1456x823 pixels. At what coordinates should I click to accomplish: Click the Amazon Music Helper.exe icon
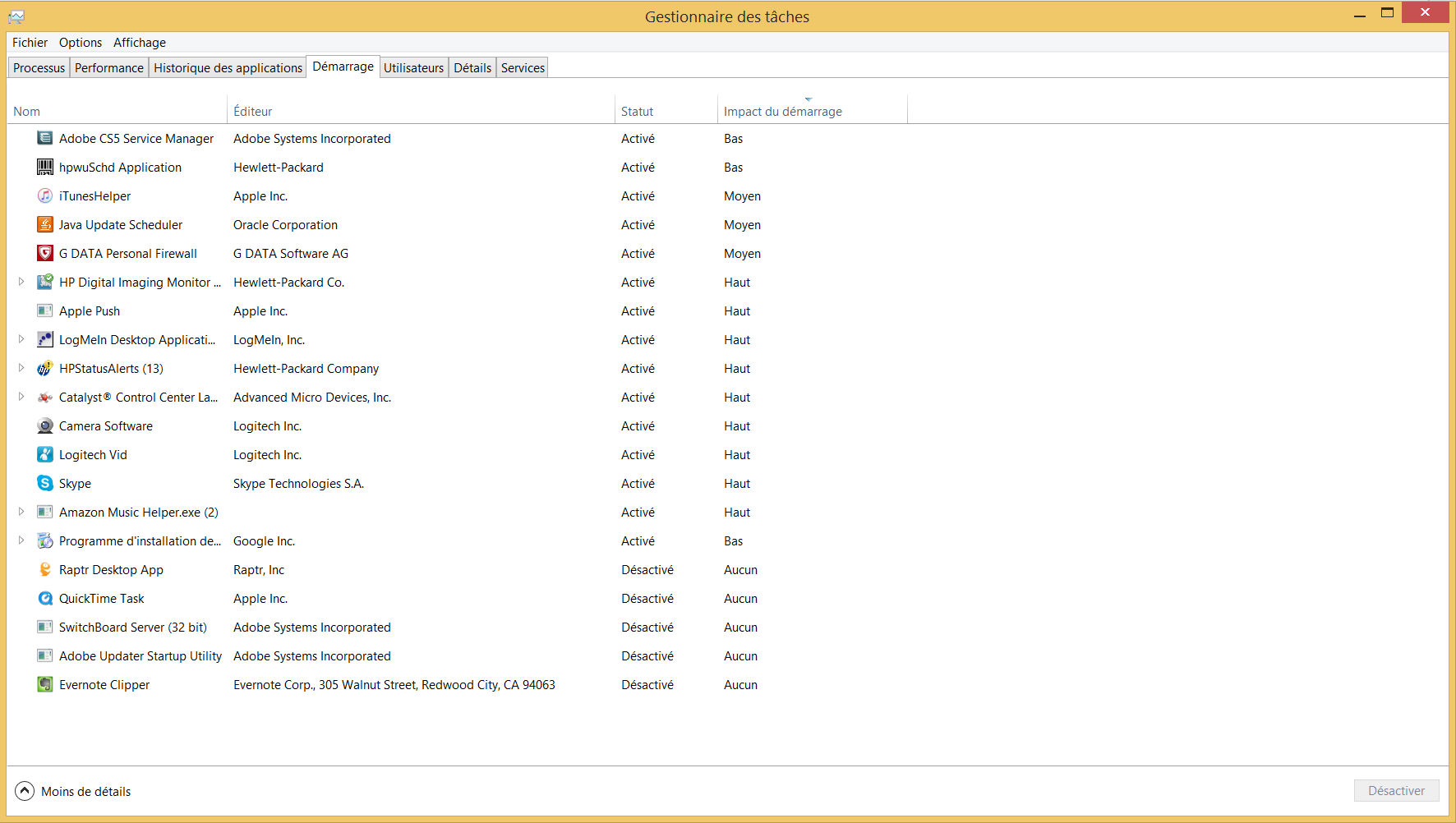tap(45, 512)
